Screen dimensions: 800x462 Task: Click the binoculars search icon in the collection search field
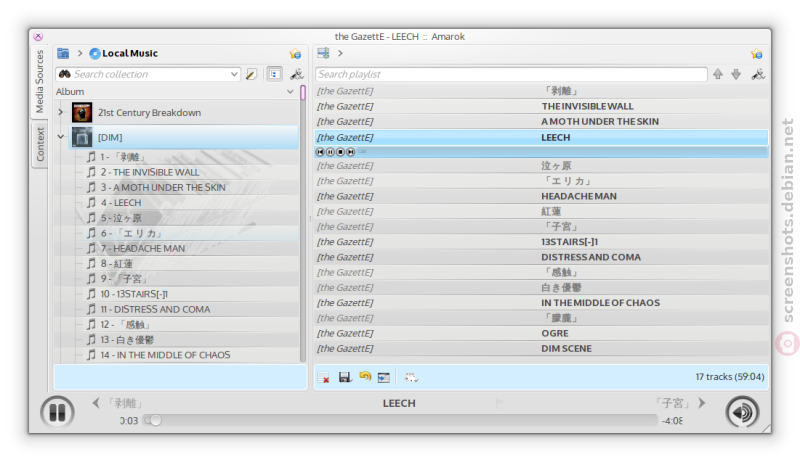click(64, 74)
